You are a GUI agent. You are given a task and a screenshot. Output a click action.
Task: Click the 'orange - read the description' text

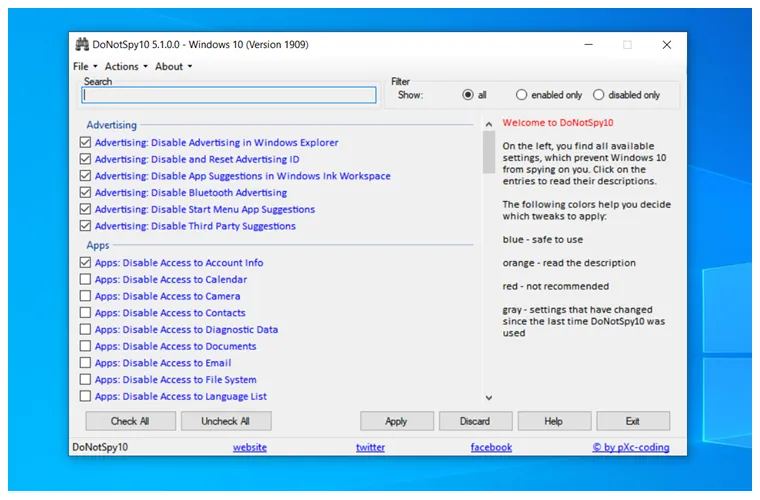coord(569,263)
